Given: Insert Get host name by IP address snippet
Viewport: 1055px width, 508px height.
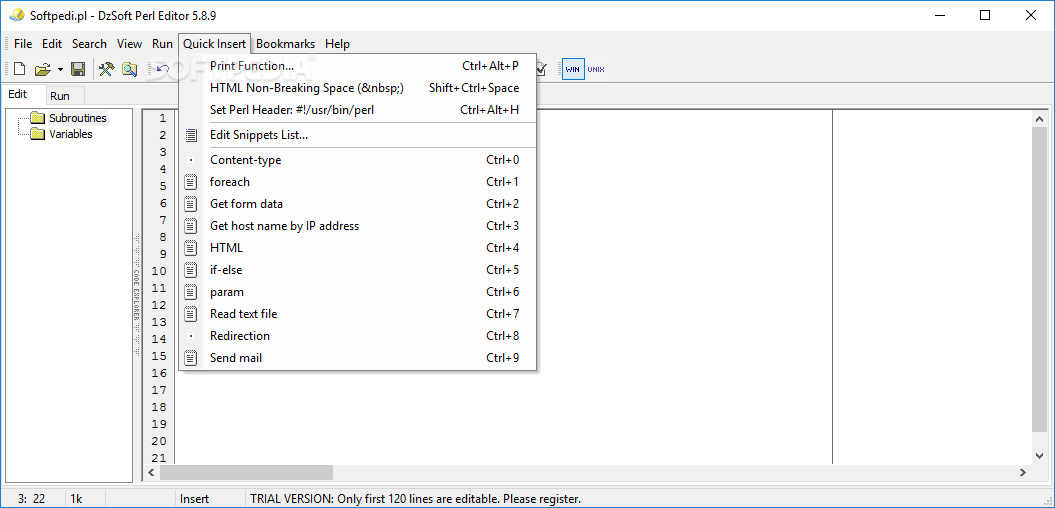Looking at the screenshot, I should pyautogui.click(x=357, y=226).
